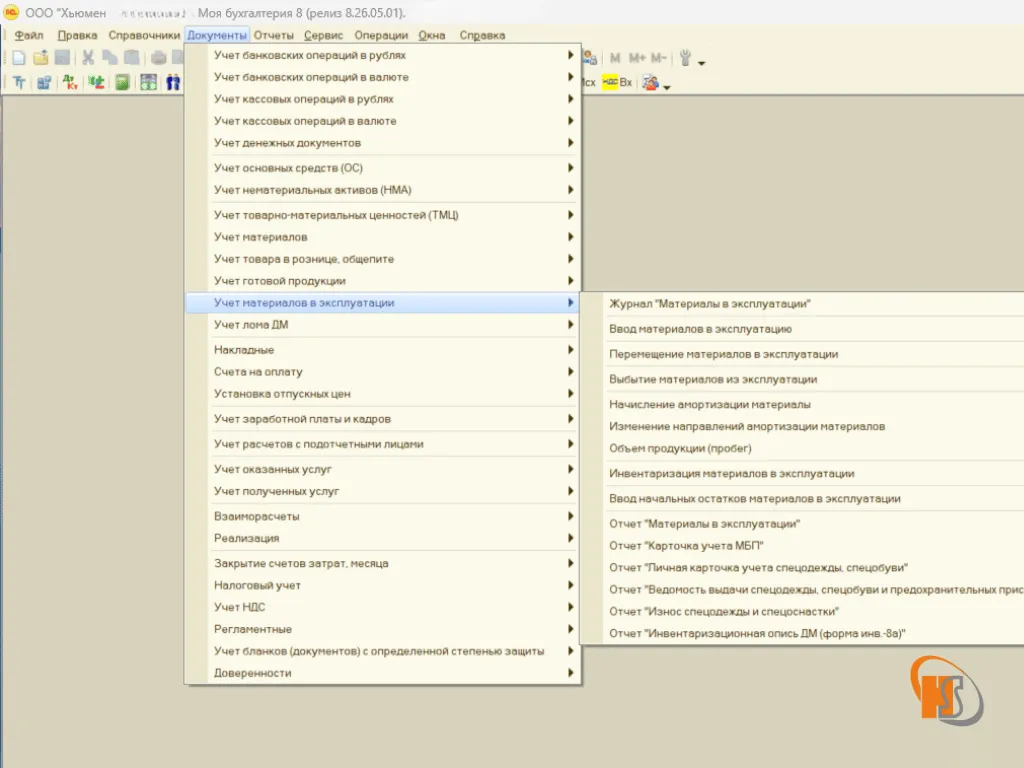Click the Дт Кт postings icon
The image size is (1024, 768).
(x=70, y=82)
